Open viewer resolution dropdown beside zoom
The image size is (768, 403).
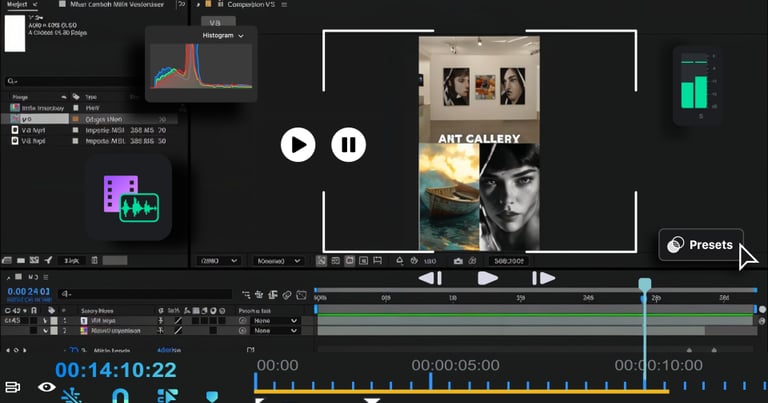coord(278,261)
